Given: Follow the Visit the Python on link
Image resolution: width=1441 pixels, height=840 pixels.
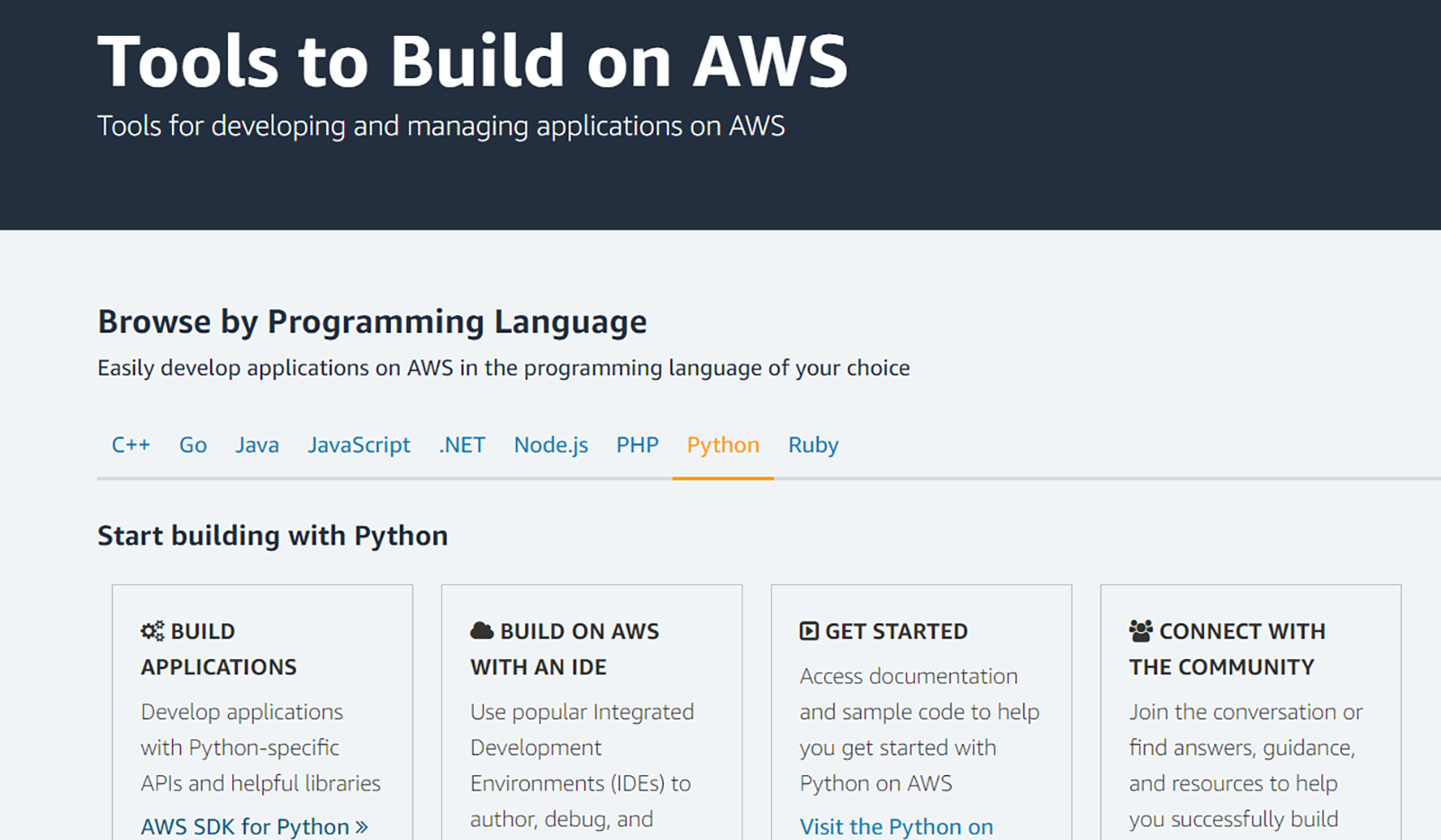Looking at the screenshot, I should [896, 826].
